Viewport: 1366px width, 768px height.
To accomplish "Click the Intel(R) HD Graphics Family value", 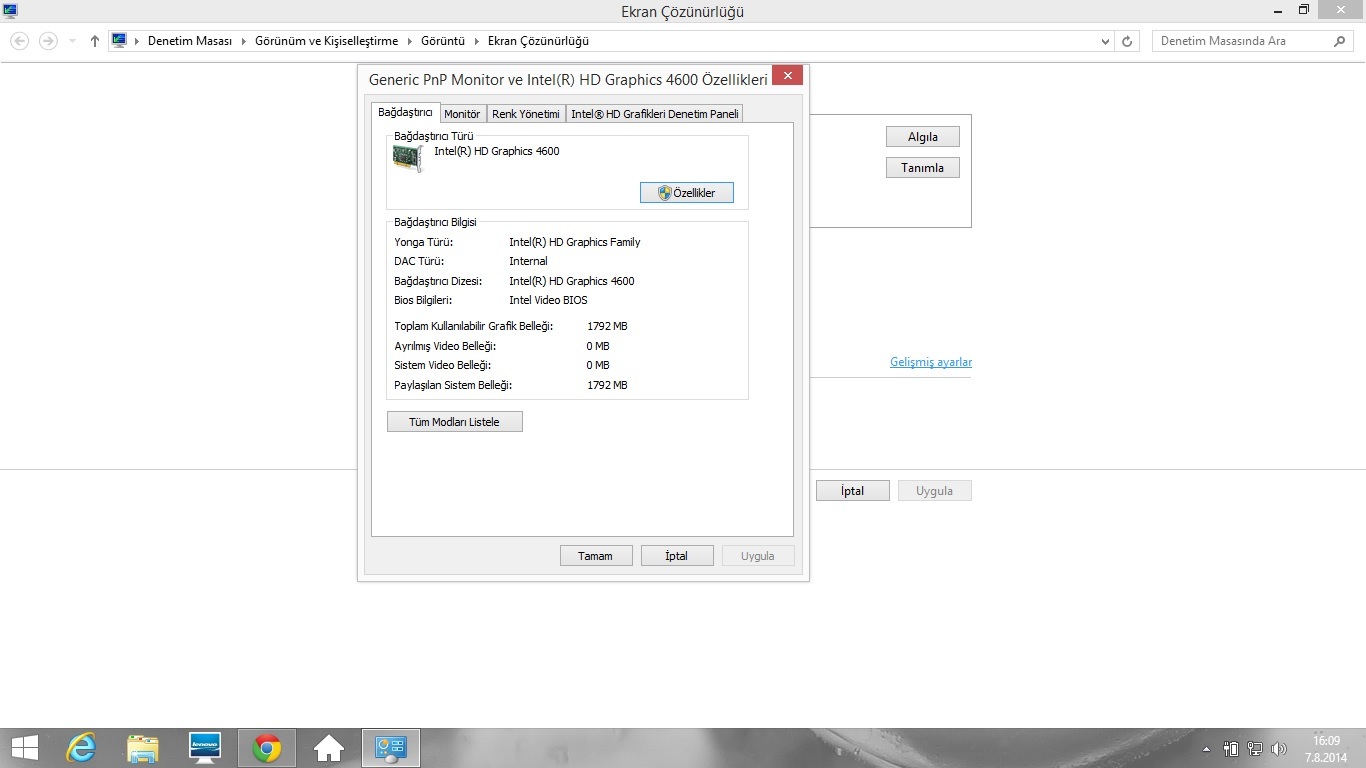I will 575,242.
